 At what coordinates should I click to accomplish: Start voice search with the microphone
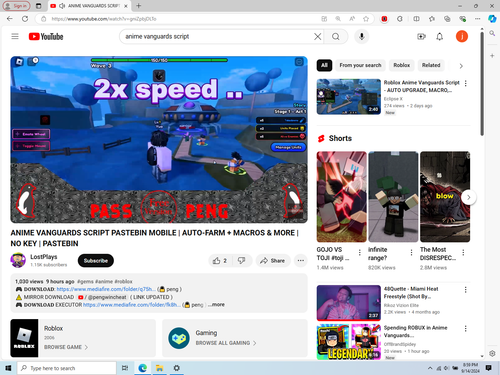click(362, 36)
